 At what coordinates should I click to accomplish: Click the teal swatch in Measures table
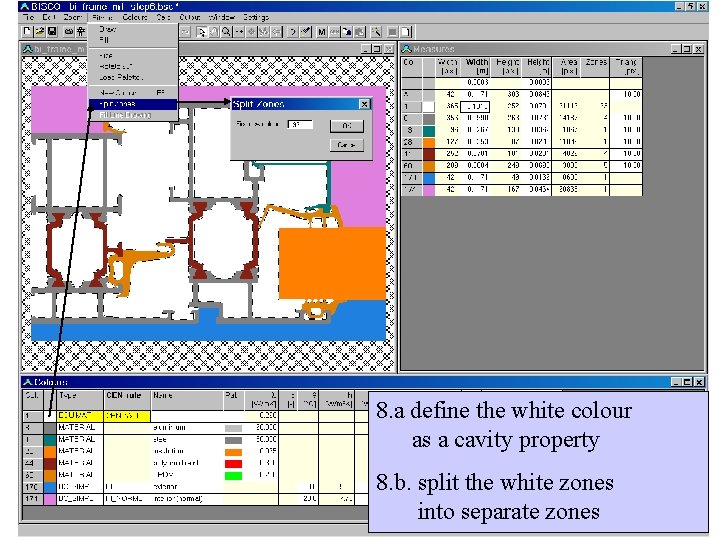(428, 130)
